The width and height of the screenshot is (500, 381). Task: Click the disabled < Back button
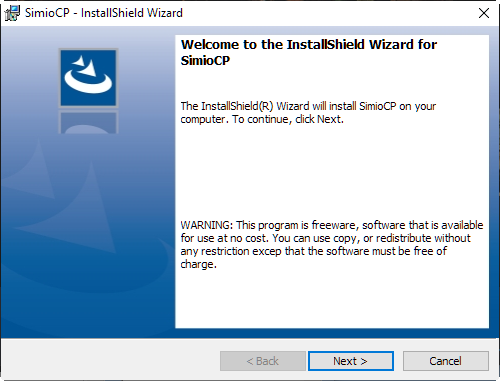(263, 361)
